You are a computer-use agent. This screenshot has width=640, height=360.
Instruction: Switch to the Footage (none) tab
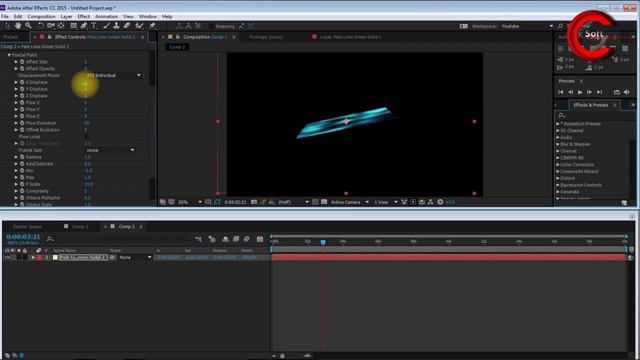point(266,37)
